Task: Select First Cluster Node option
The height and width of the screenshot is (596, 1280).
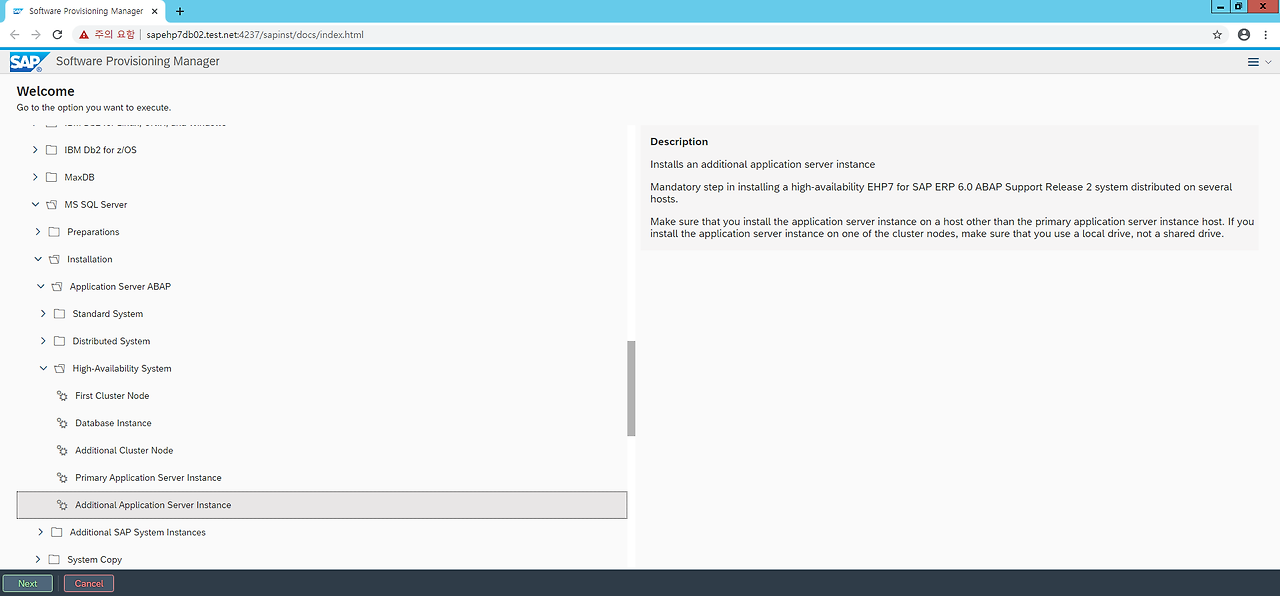Action: click(x=112, y=396)
